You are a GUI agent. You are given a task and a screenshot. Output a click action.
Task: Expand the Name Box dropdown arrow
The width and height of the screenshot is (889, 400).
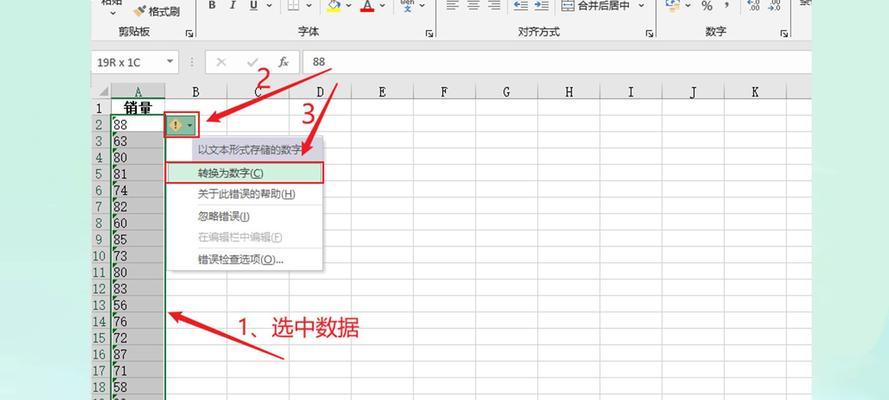(x=170, y=62)
